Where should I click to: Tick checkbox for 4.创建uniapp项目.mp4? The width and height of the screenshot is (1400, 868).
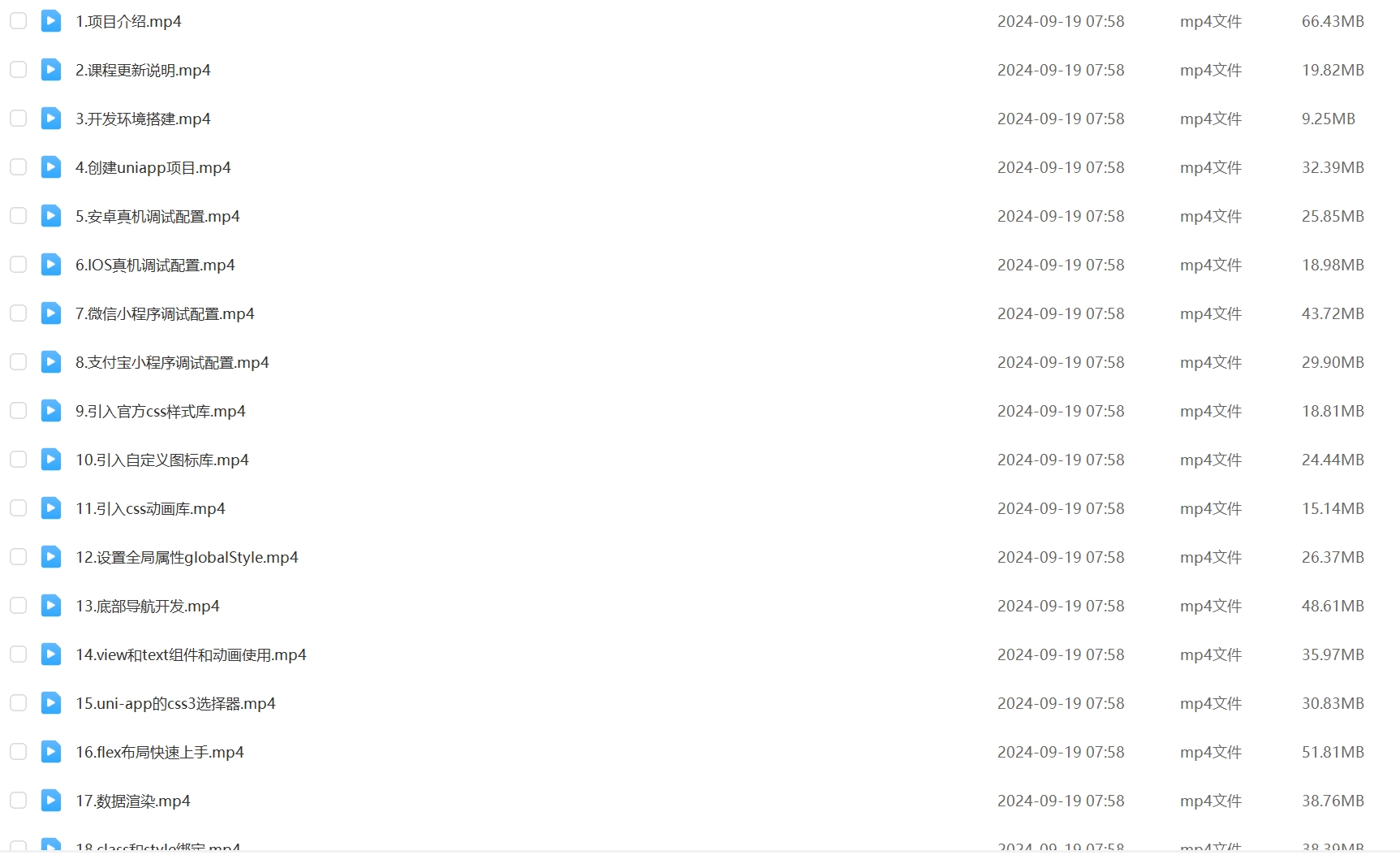[x=18, y=167]
